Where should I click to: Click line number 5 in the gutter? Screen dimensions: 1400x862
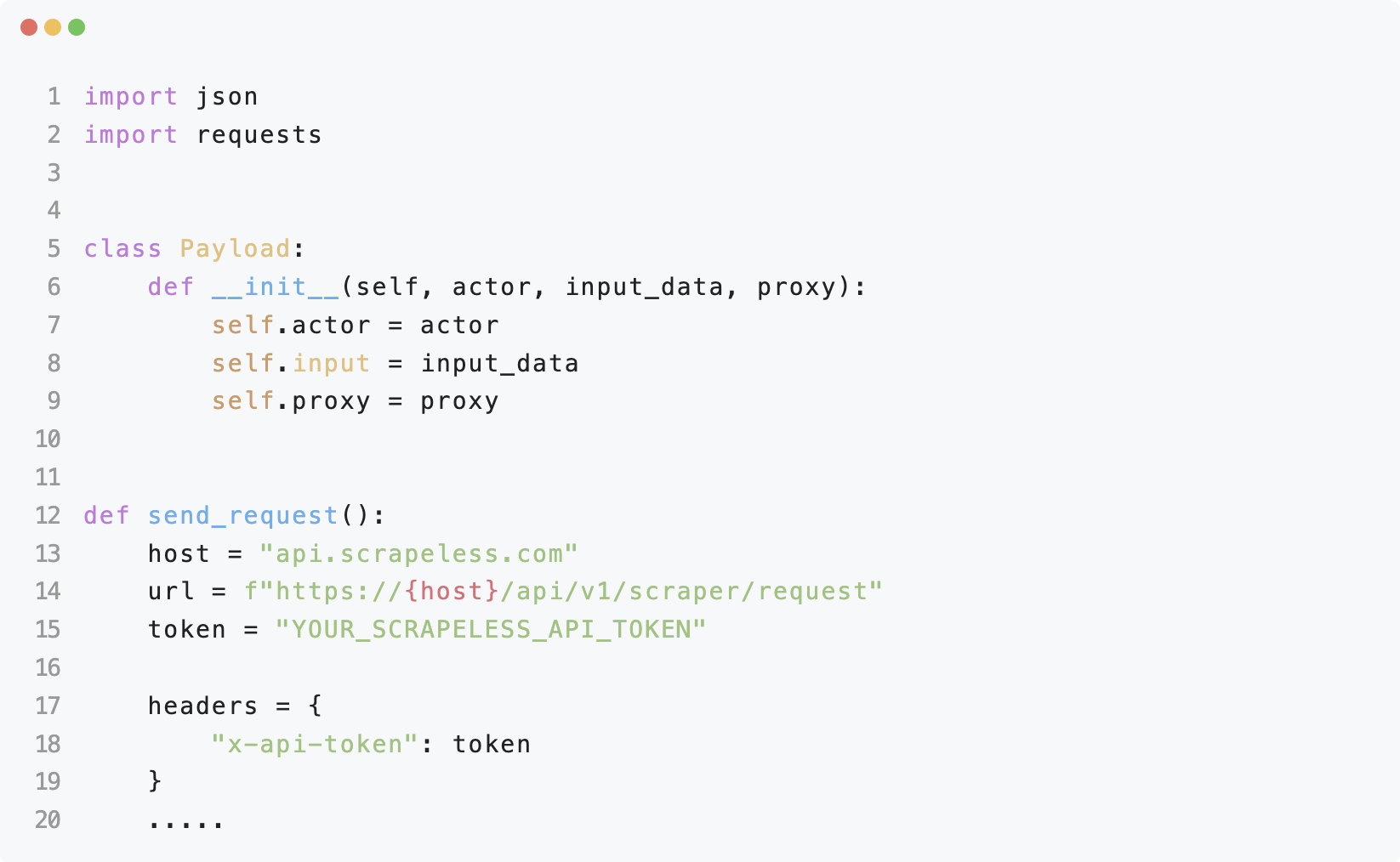point(54,249)
